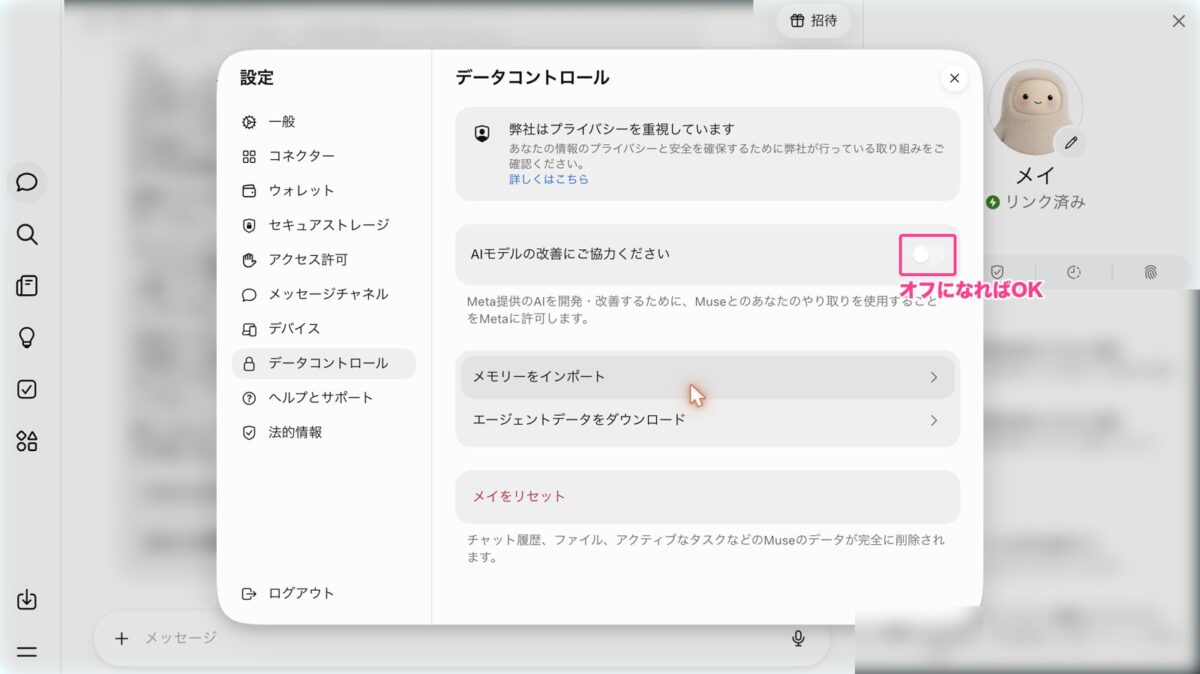Open the search icon in left sidebar
Screen dimensions: 1200x674
click(x=27, y=235)
